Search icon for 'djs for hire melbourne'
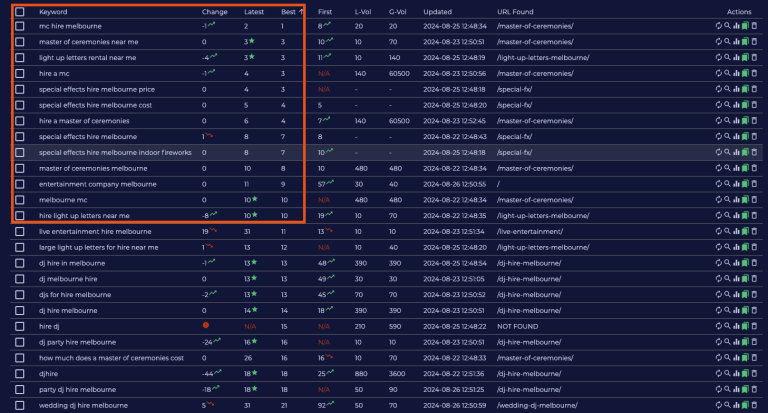Viewport: 768px width, 413px height. point(727,294)
